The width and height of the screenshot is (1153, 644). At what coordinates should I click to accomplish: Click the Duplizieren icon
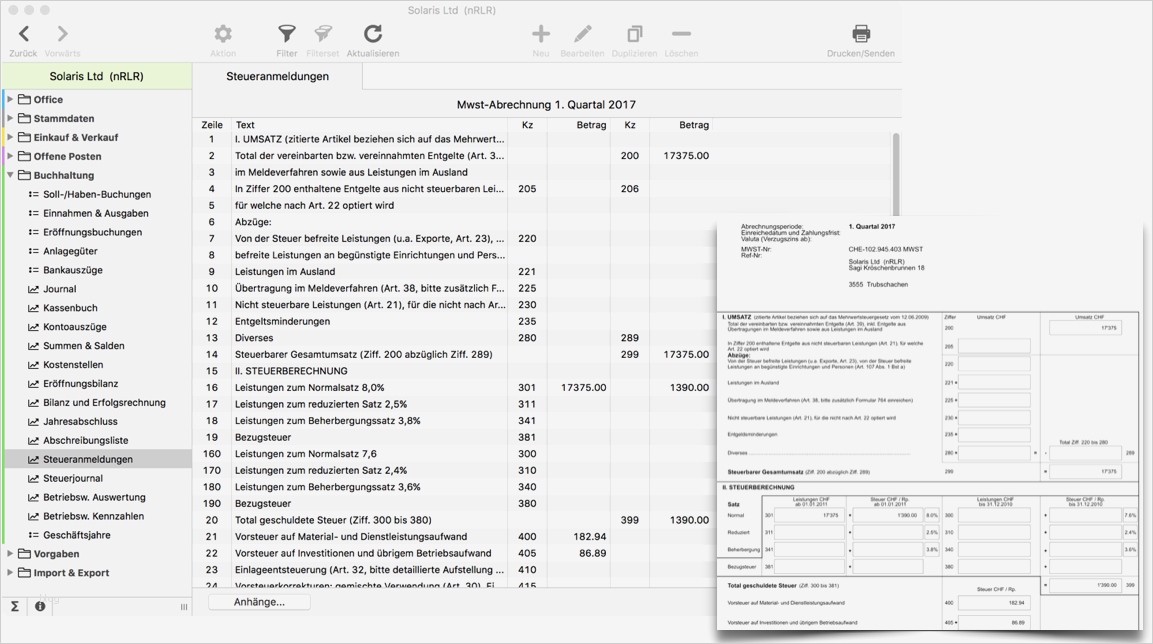(x=635, y=34)
